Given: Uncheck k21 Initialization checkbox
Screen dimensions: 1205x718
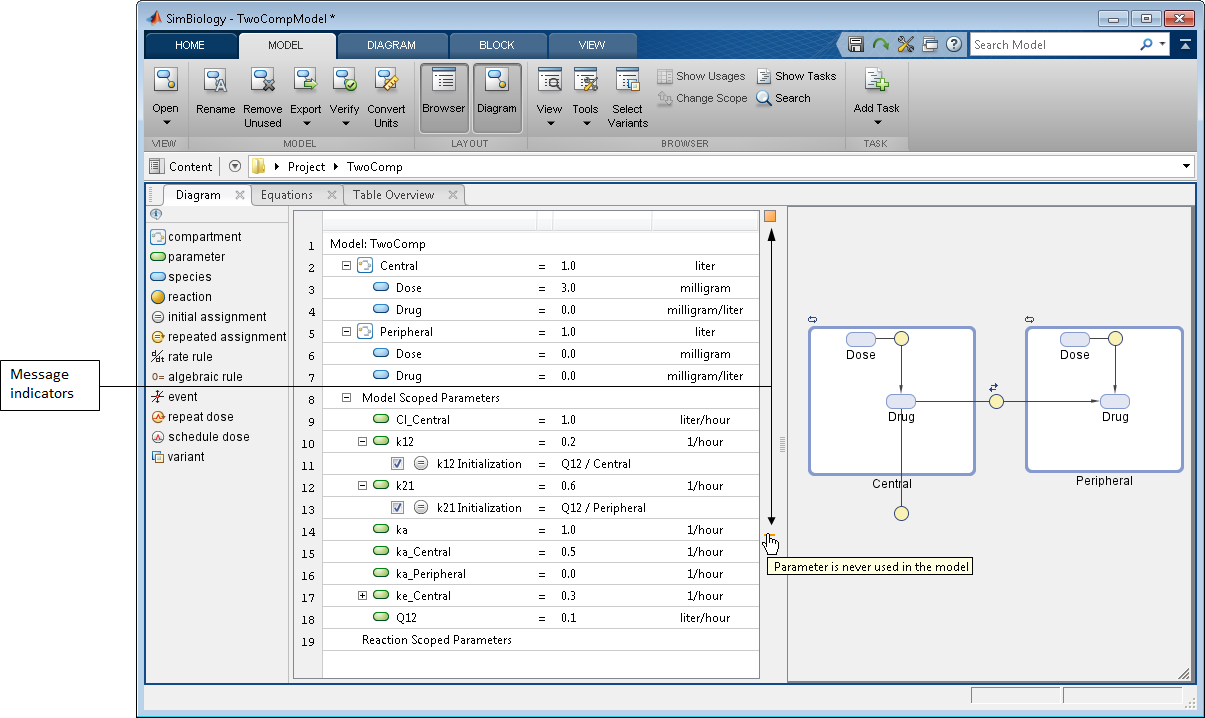Looking at the screenshot, I should (x=397, y=508).
